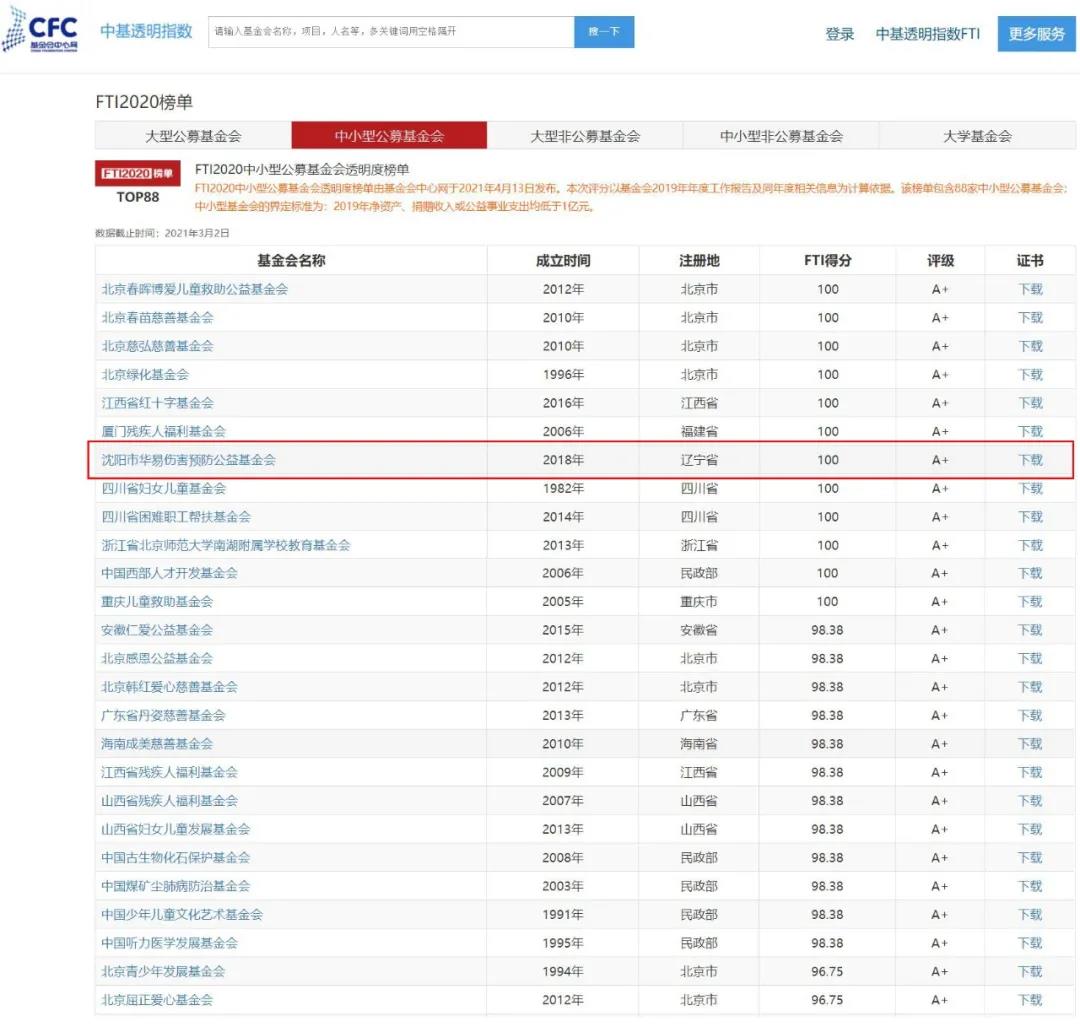Open 山西省妇女儿童发展基金会 foundation link
Viewport: 1080px width, 1027px height.
point(176,829)
